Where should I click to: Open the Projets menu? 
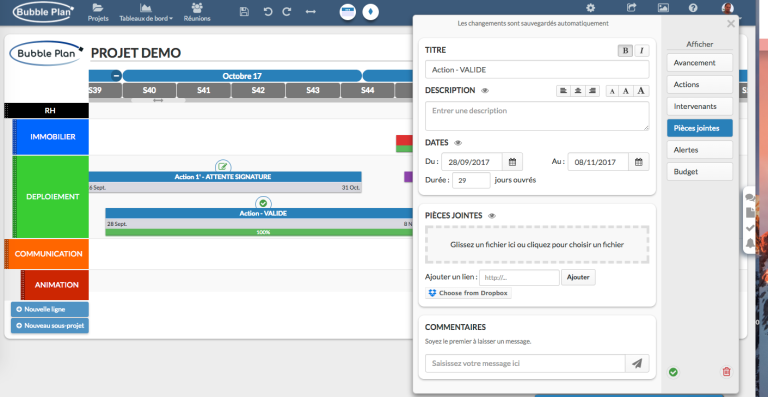tap(98, 12)
